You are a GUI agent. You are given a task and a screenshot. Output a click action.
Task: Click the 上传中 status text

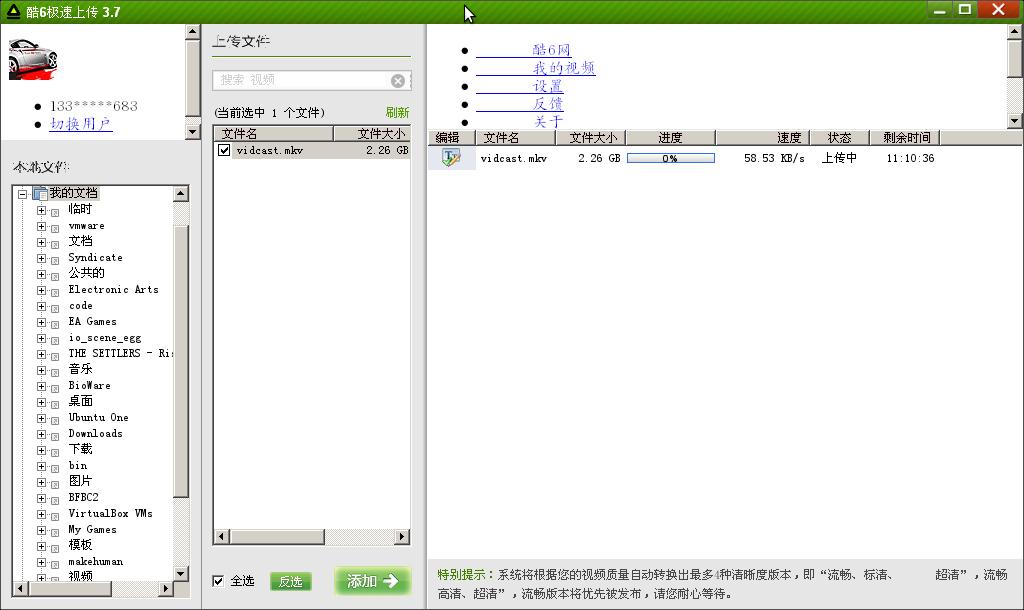tap(839, 157)
